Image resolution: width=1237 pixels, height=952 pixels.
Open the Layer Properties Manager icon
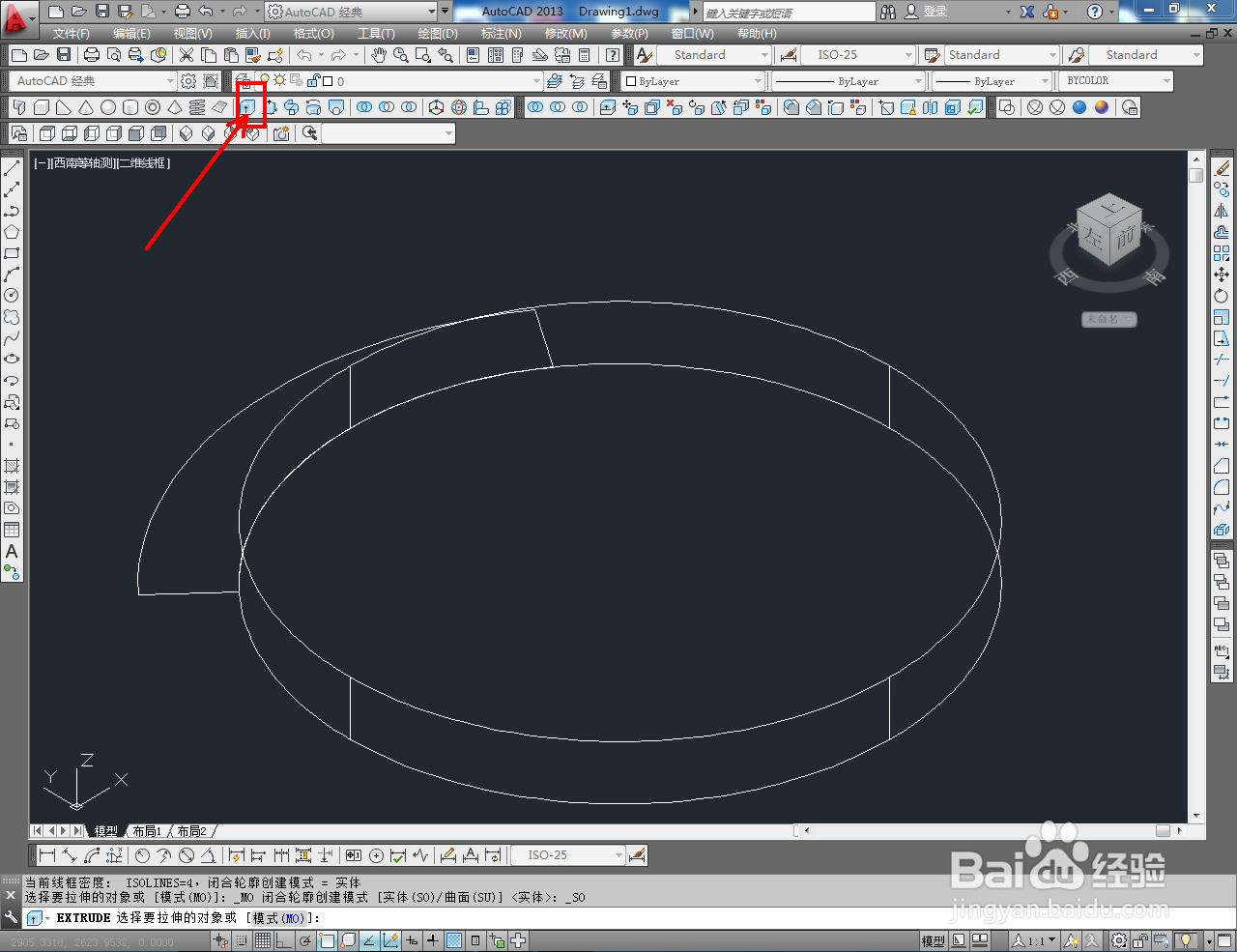click(x=245, y=81)
